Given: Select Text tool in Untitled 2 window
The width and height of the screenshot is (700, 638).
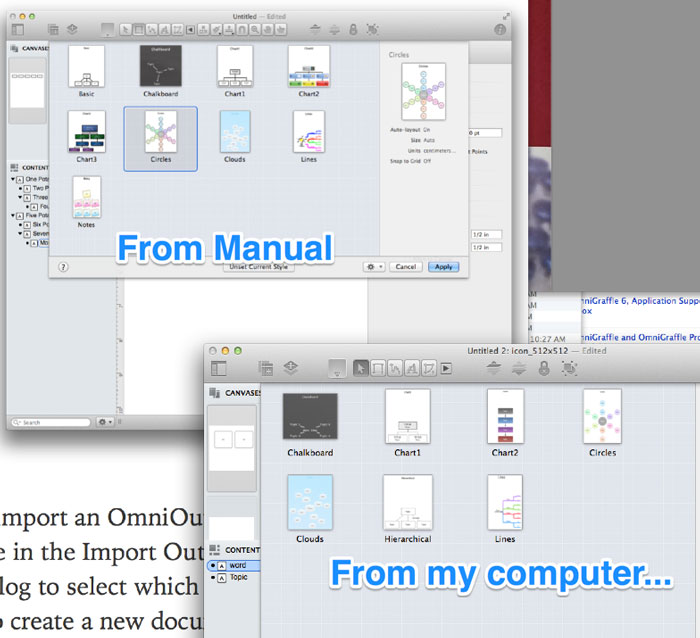Looking at the screenshot, I should 412,368.
